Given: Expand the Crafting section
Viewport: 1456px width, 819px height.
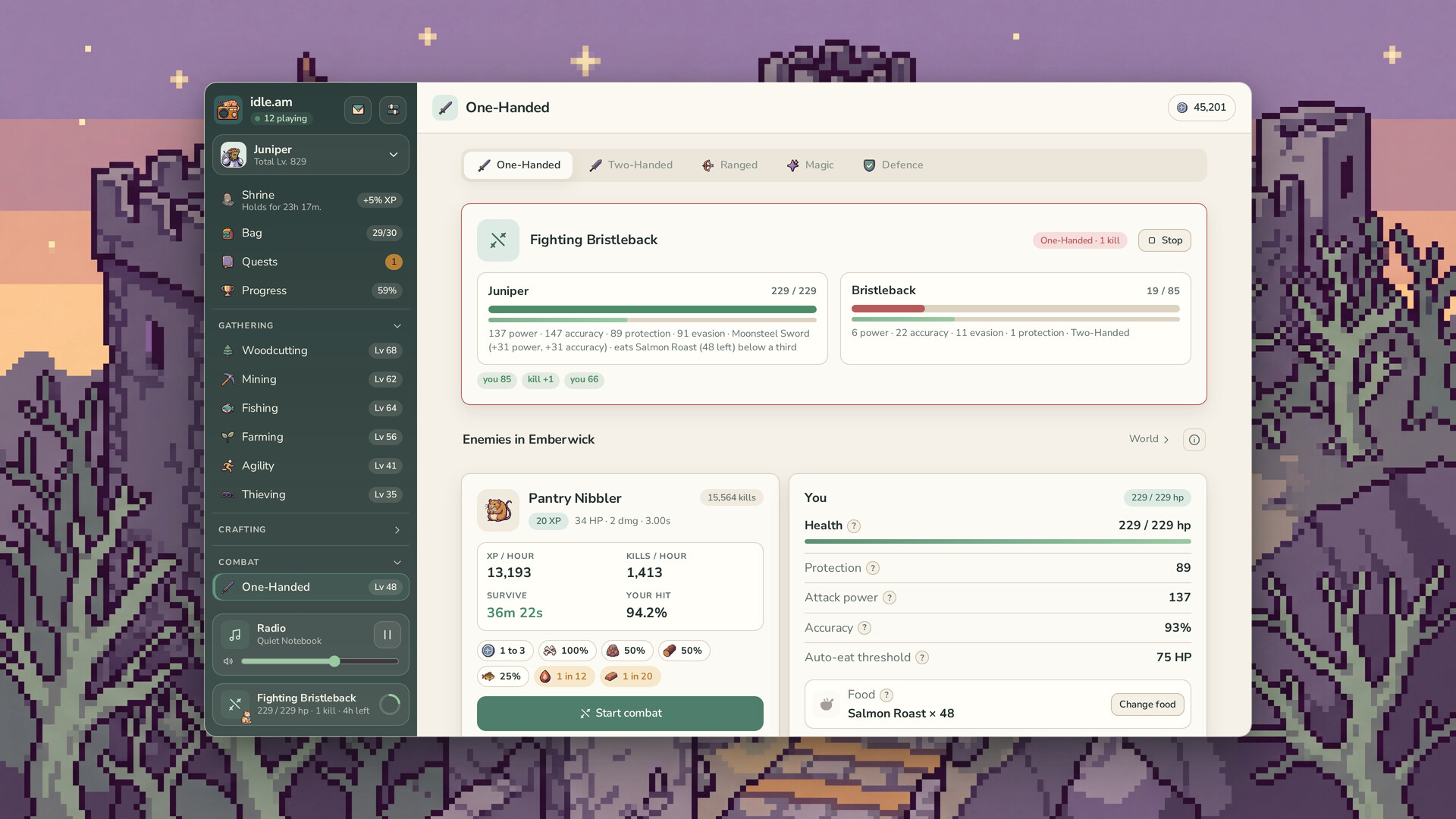Looking at the screenshot, I should [x=397, y=530].
